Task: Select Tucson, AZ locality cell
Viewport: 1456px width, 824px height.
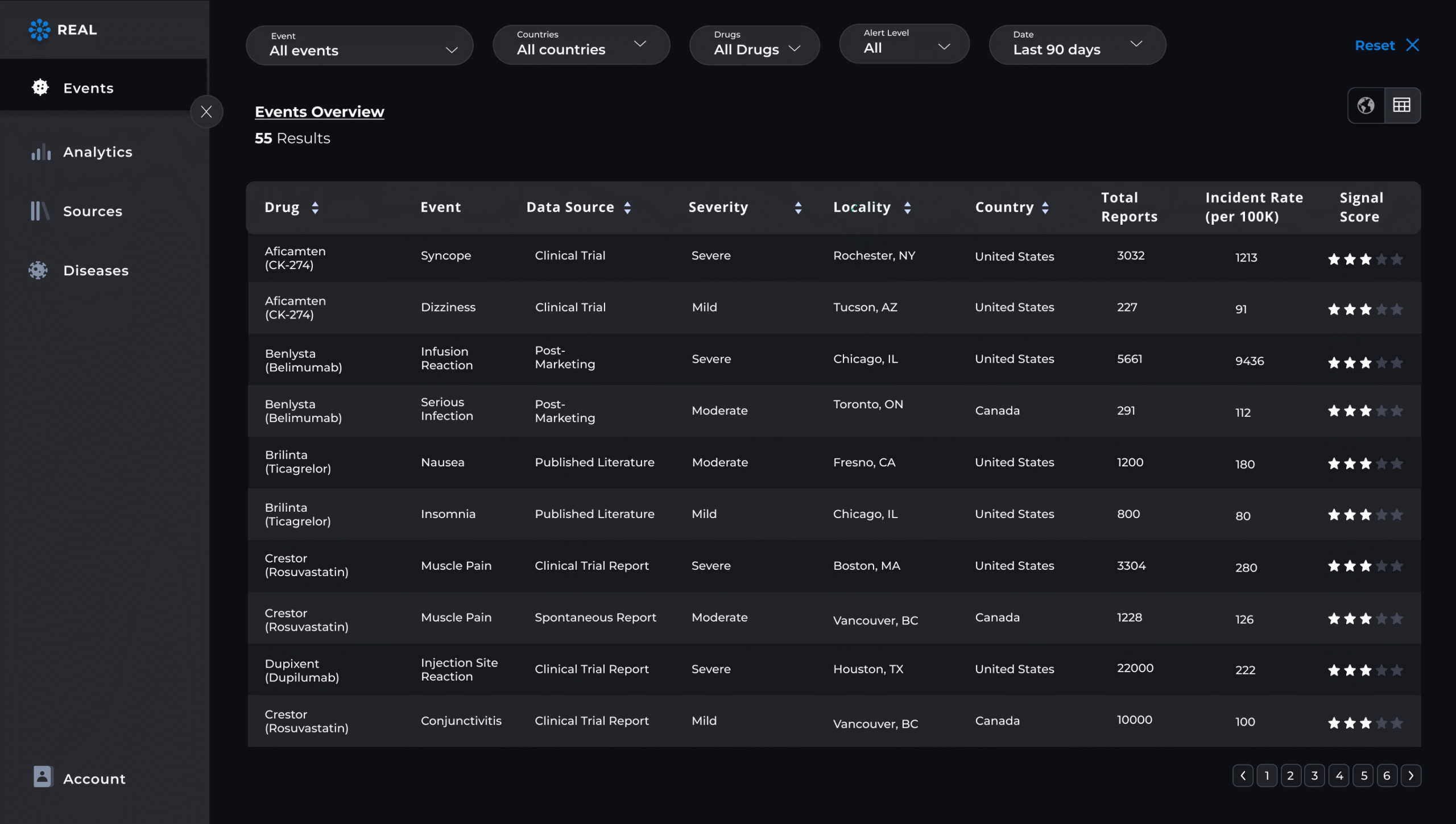Action: tap(865, 307)
